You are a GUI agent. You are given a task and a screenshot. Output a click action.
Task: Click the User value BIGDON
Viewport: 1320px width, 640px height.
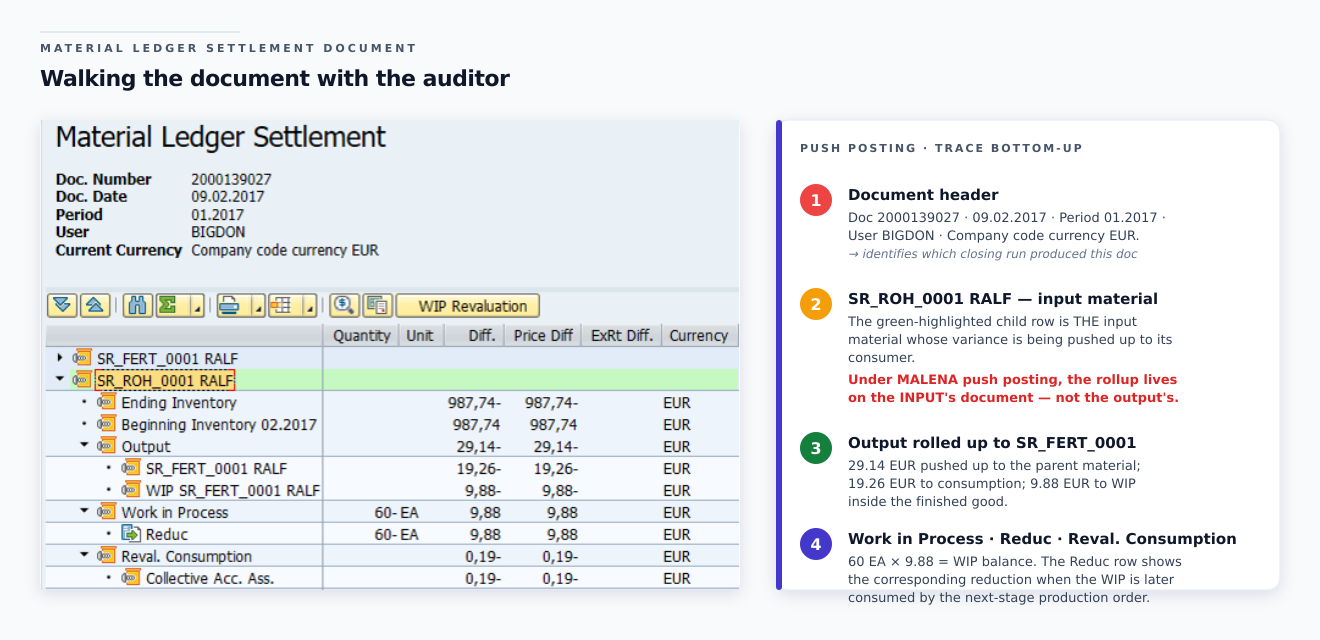(218, 232)
